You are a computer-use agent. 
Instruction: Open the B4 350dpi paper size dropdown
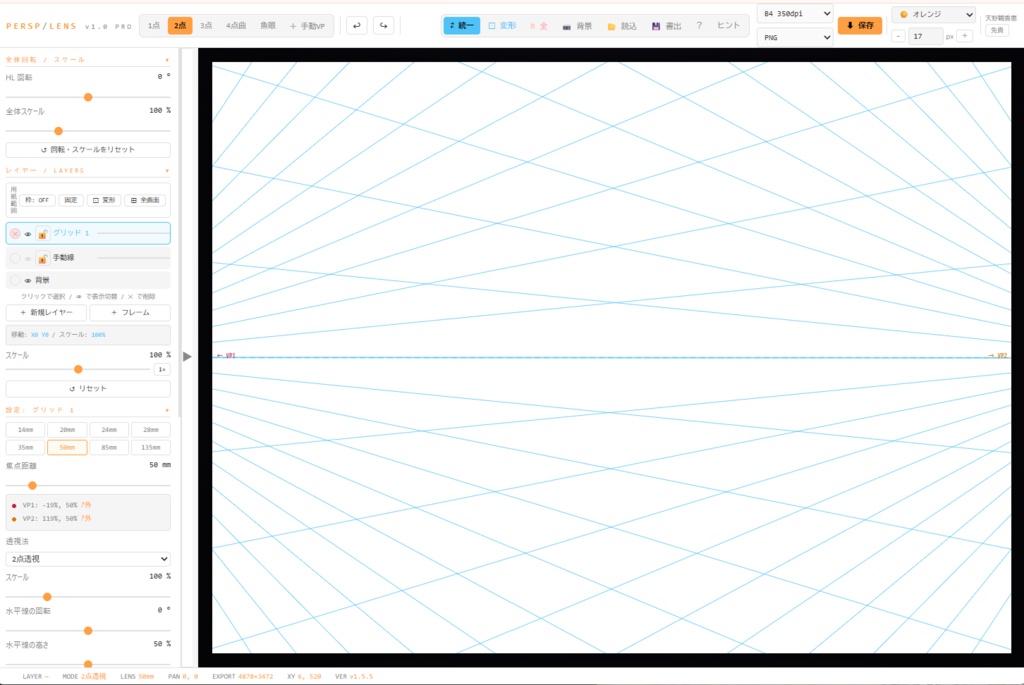click(x=795, y=14)
